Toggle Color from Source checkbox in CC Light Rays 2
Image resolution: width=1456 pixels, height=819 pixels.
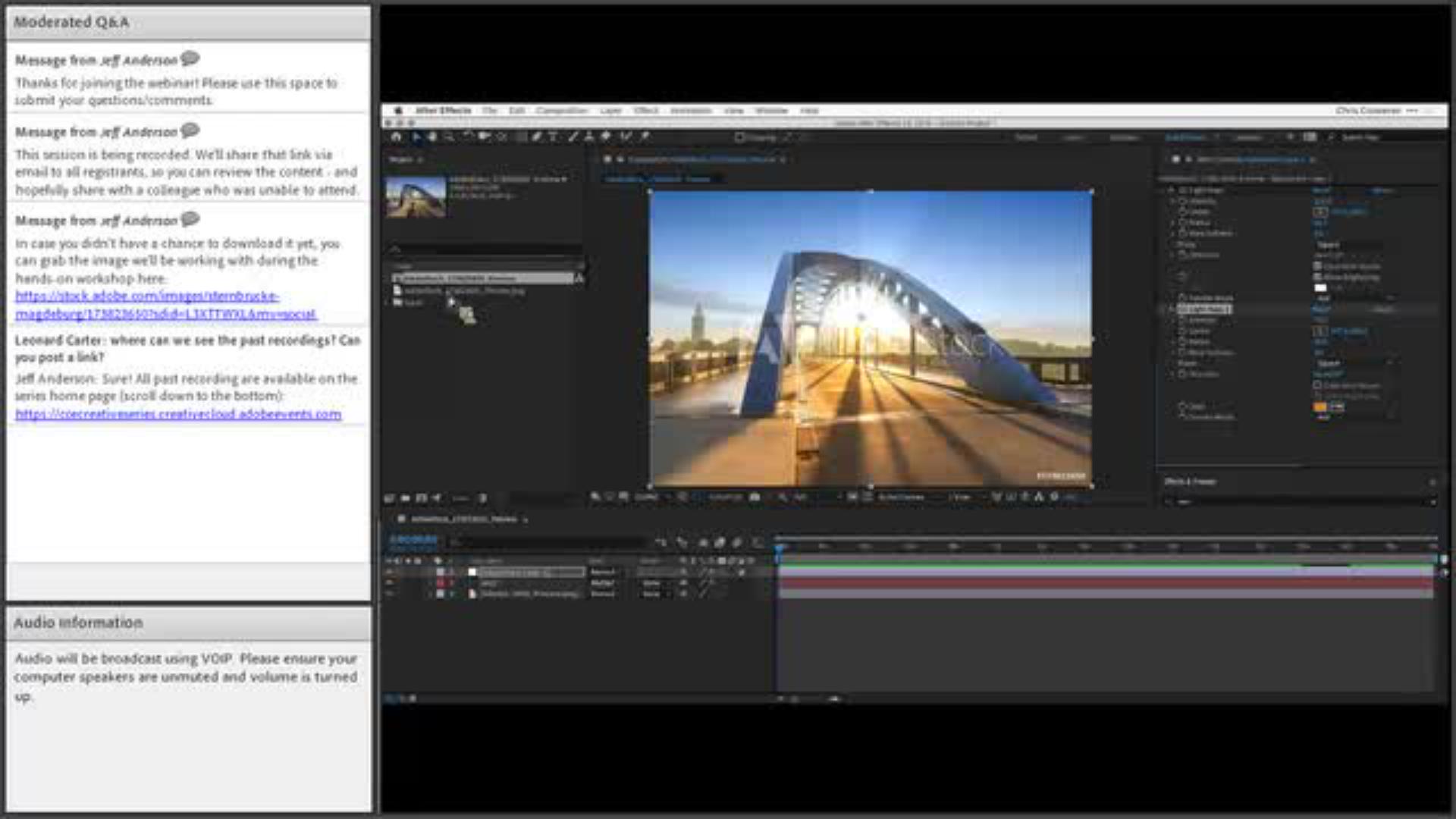pyautogui.click(x=1318, y=385)
